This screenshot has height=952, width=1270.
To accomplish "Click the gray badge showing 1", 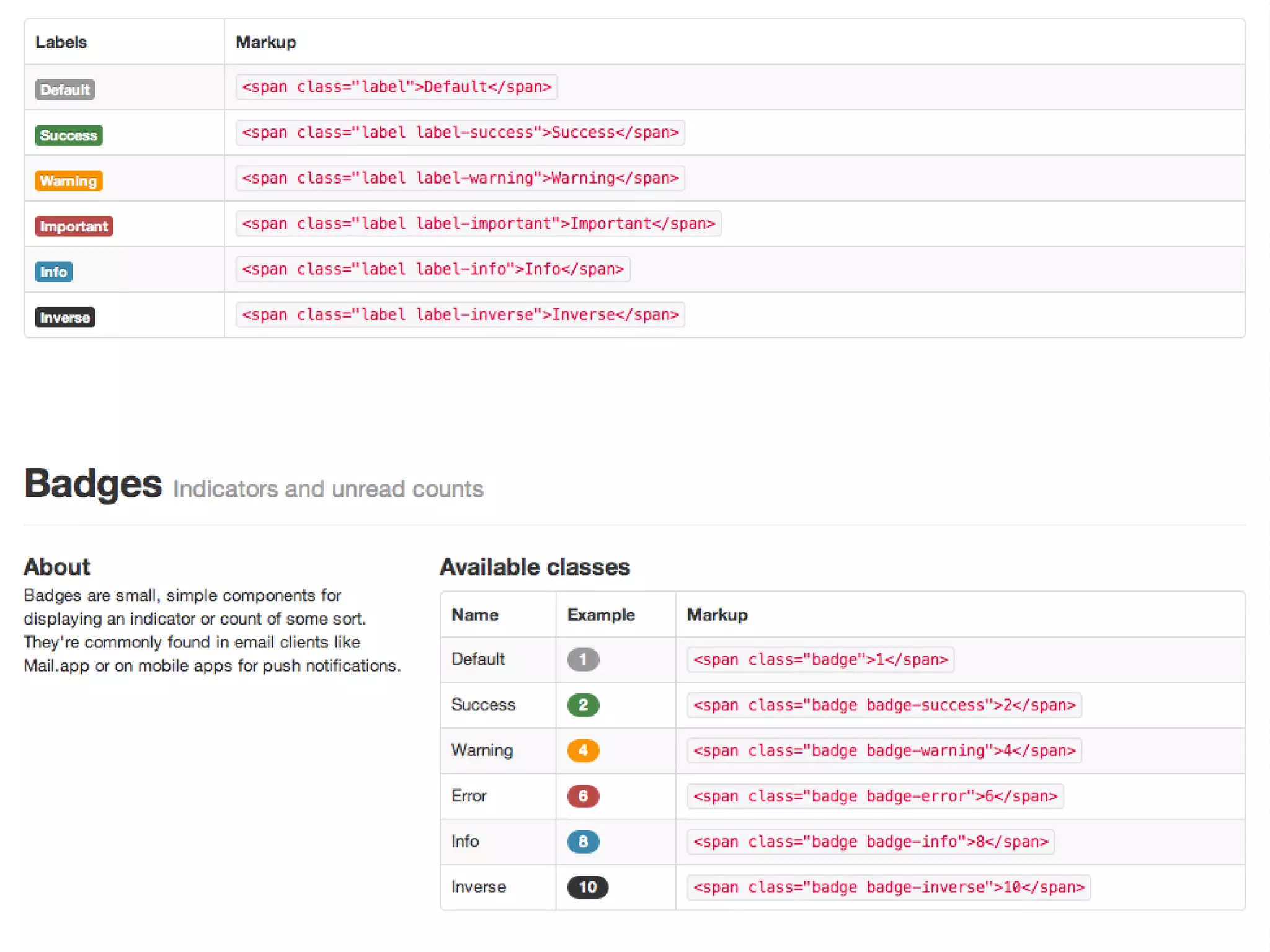I will (582, 659).
